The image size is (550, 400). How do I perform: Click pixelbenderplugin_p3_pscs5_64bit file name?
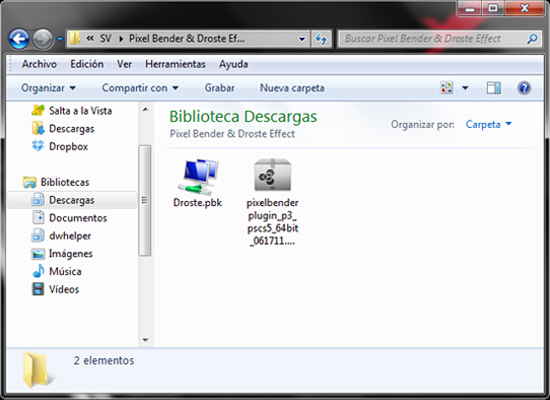273,222
